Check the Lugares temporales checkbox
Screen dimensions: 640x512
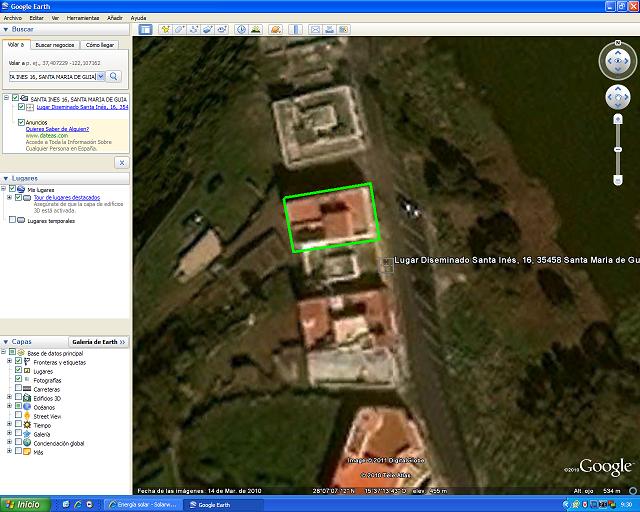point(12,220)
